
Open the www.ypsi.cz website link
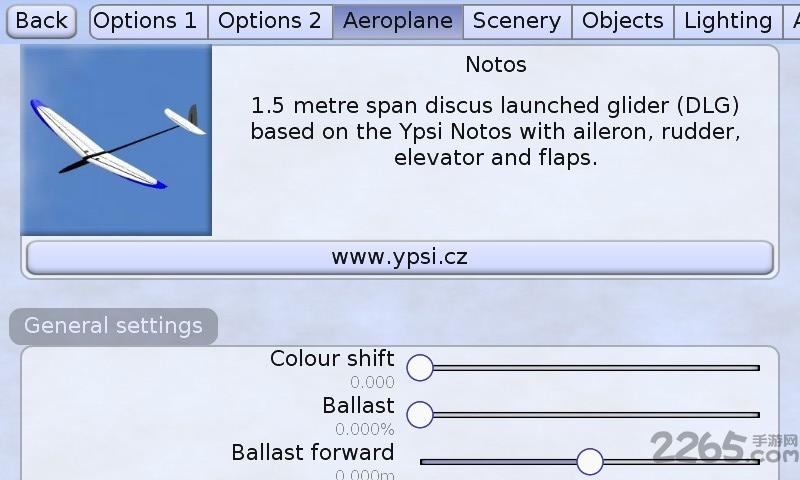(399, 257)
